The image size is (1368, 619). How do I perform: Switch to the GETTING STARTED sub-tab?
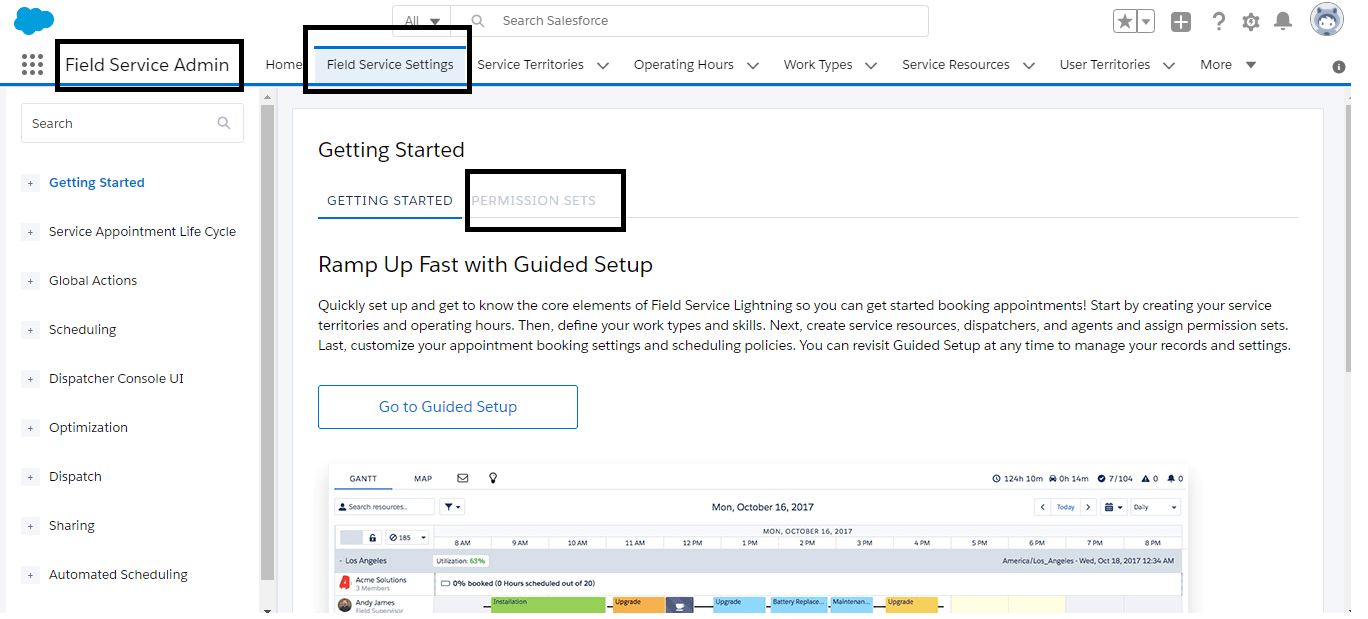point(390,200)
